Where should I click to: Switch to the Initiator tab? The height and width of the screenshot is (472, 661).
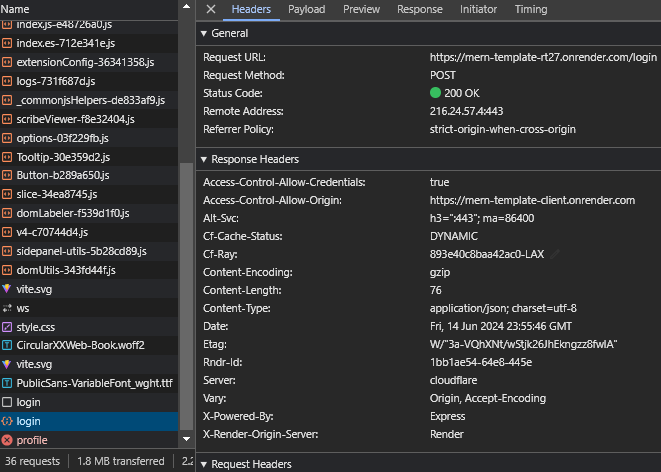pyautogui.click(x=478, y=9)
